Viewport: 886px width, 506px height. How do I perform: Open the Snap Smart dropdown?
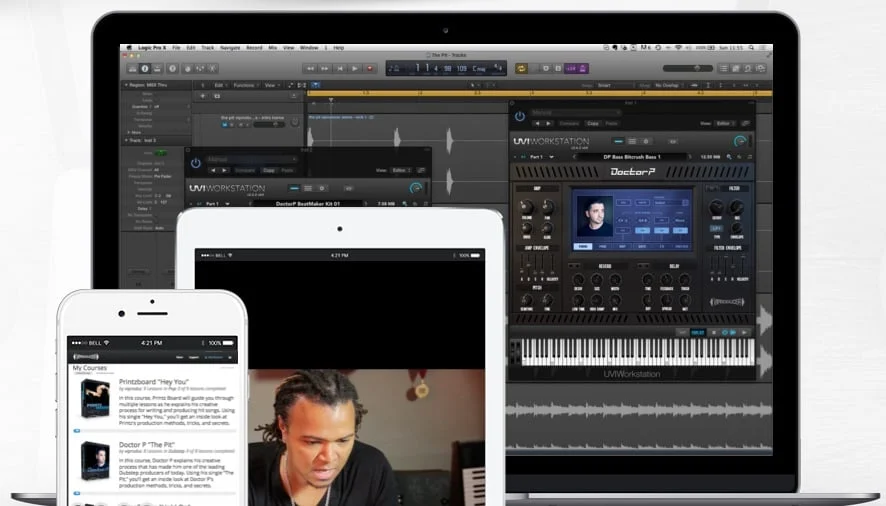point(614,85)
